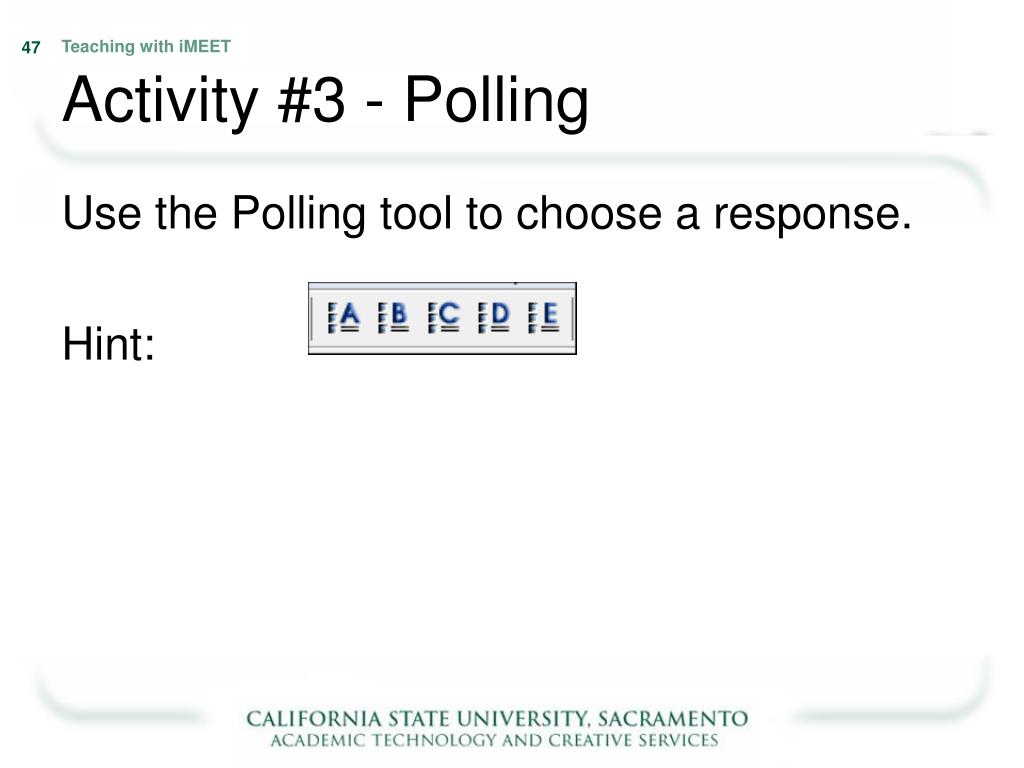Click the bottom border of the polling toolbar image
This screenshot has height=768, width=1024.
pos(442,353)
